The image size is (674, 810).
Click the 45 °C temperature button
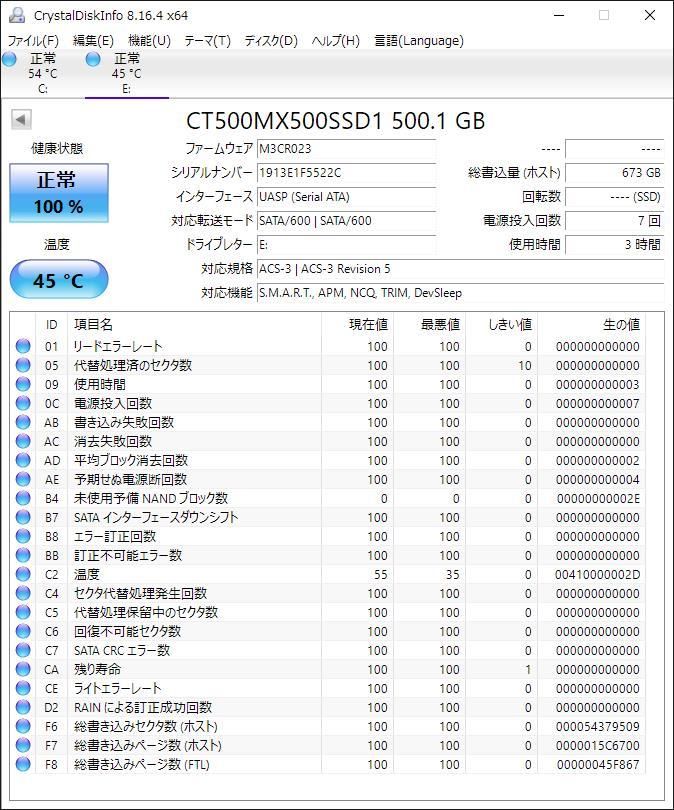[59, 279]
